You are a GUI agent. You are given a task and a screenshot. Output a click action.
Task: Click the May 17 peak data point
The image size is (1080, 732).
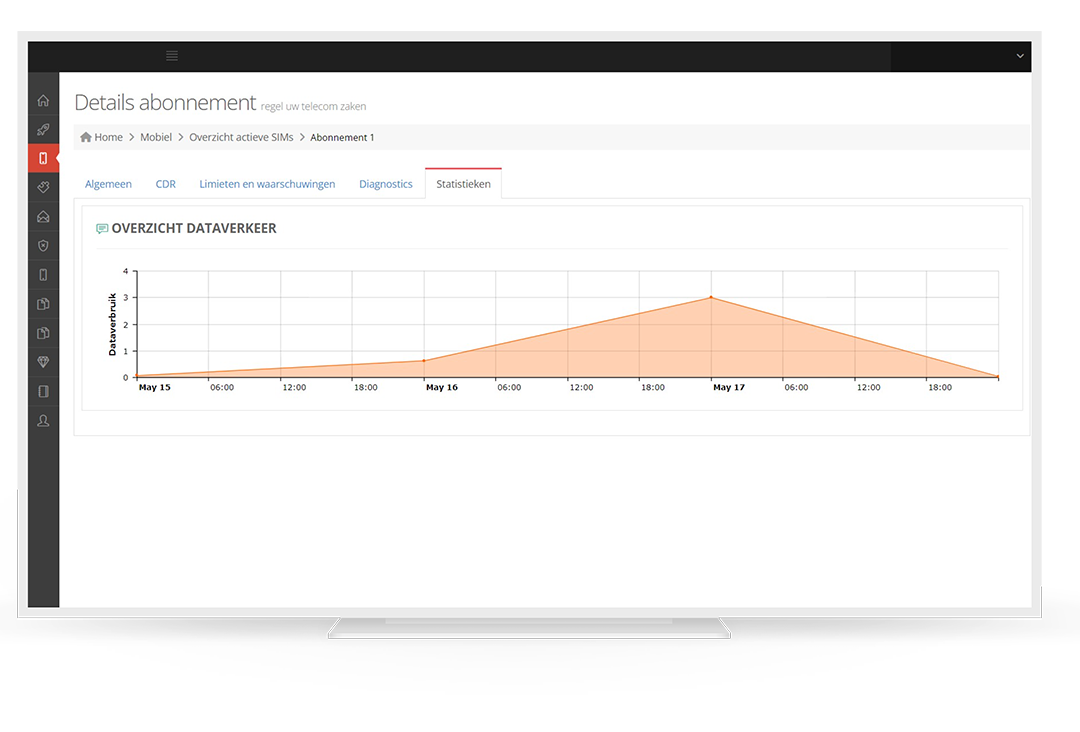pyautogui.click(x=711, y=297)
